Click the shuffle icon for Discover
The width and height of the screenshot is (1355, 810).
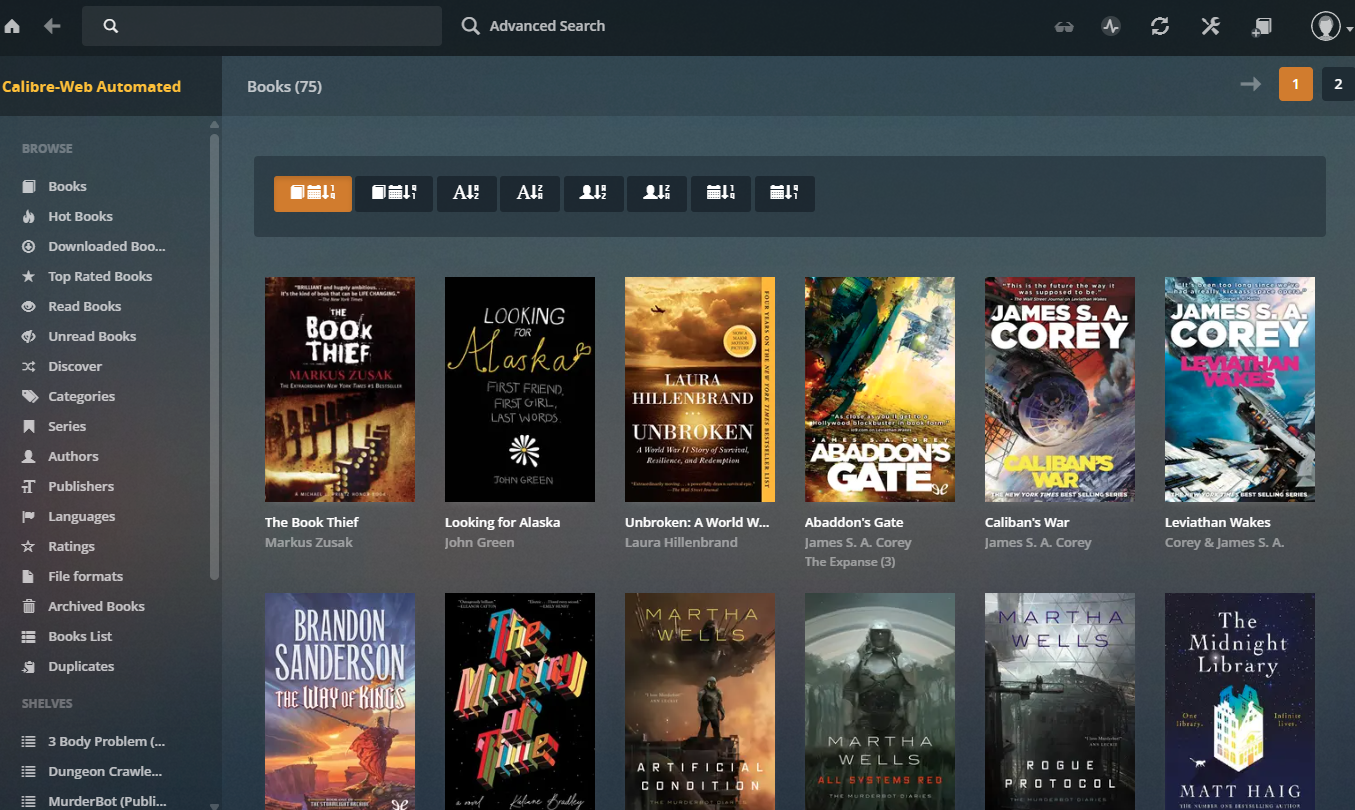[29, 366]
